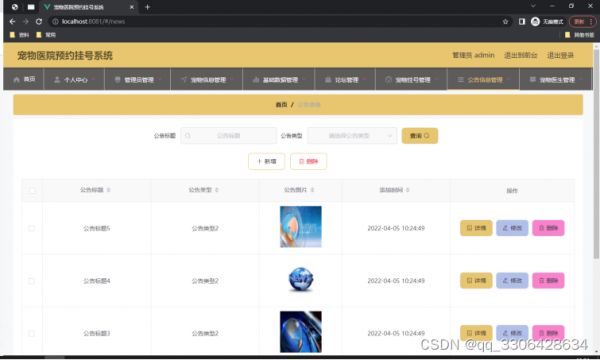Sort by the 公告标题 column sort arrows
The height and width of the screenshot is (360, 600).
108,190
